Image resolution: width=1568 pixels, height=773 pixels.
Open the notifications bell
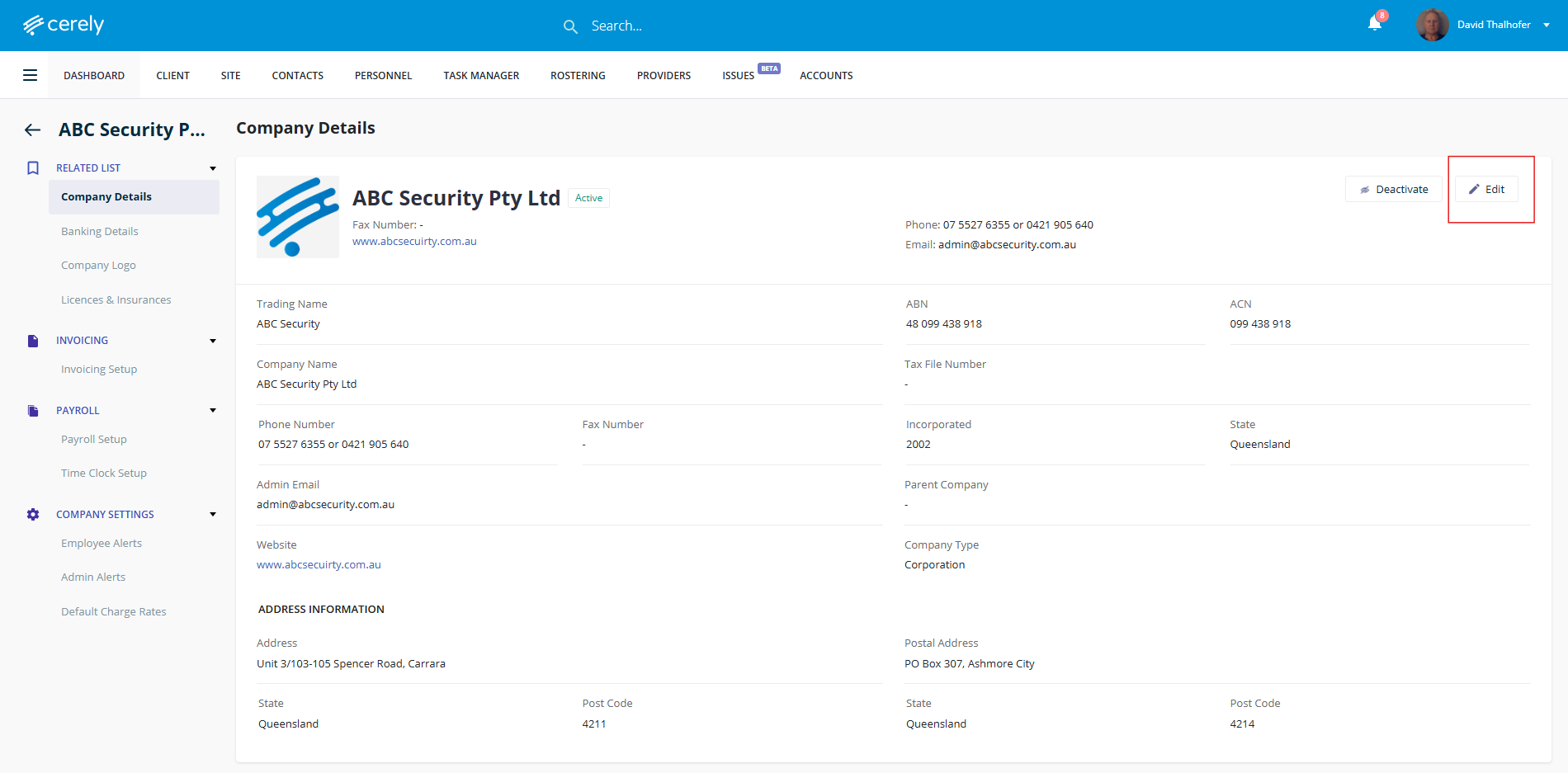(x=1375, y=23)
